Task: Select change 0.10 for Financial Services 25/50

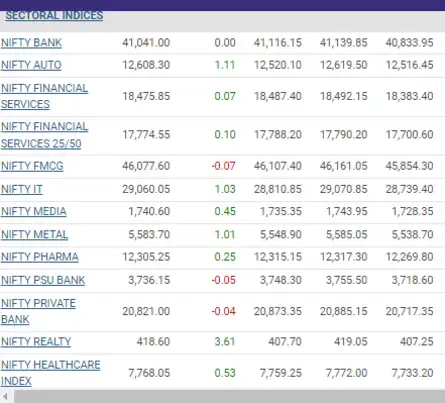Action: tap(225, 134)
